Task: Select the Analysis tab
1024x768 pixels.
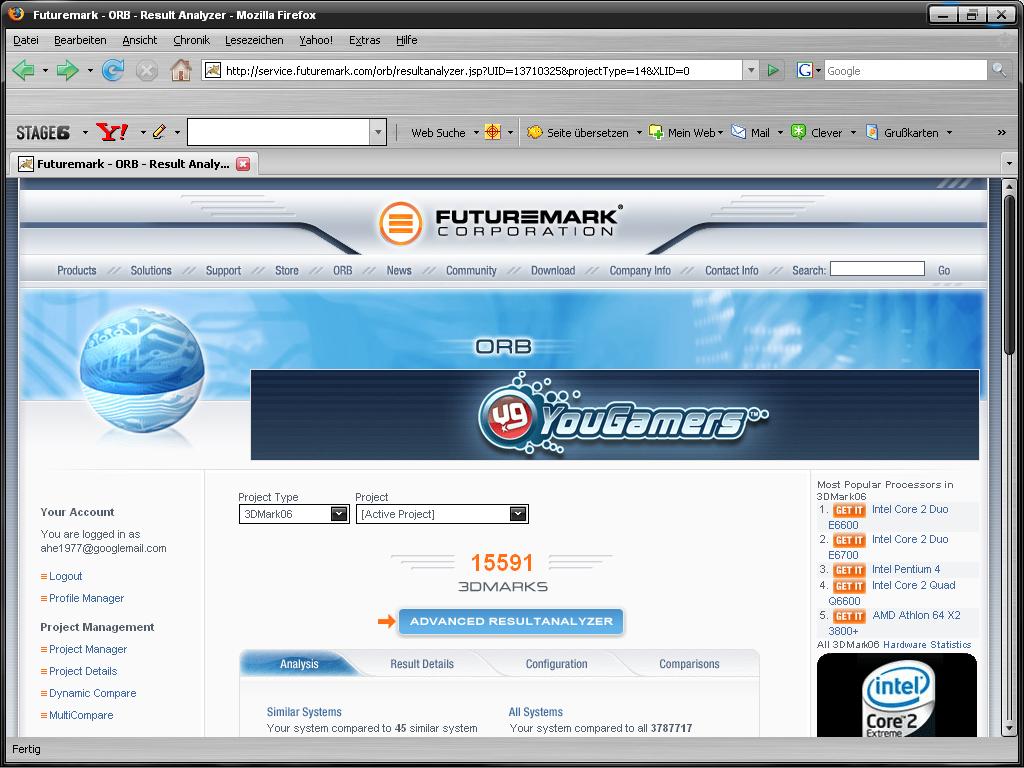Action: [299, 664]
